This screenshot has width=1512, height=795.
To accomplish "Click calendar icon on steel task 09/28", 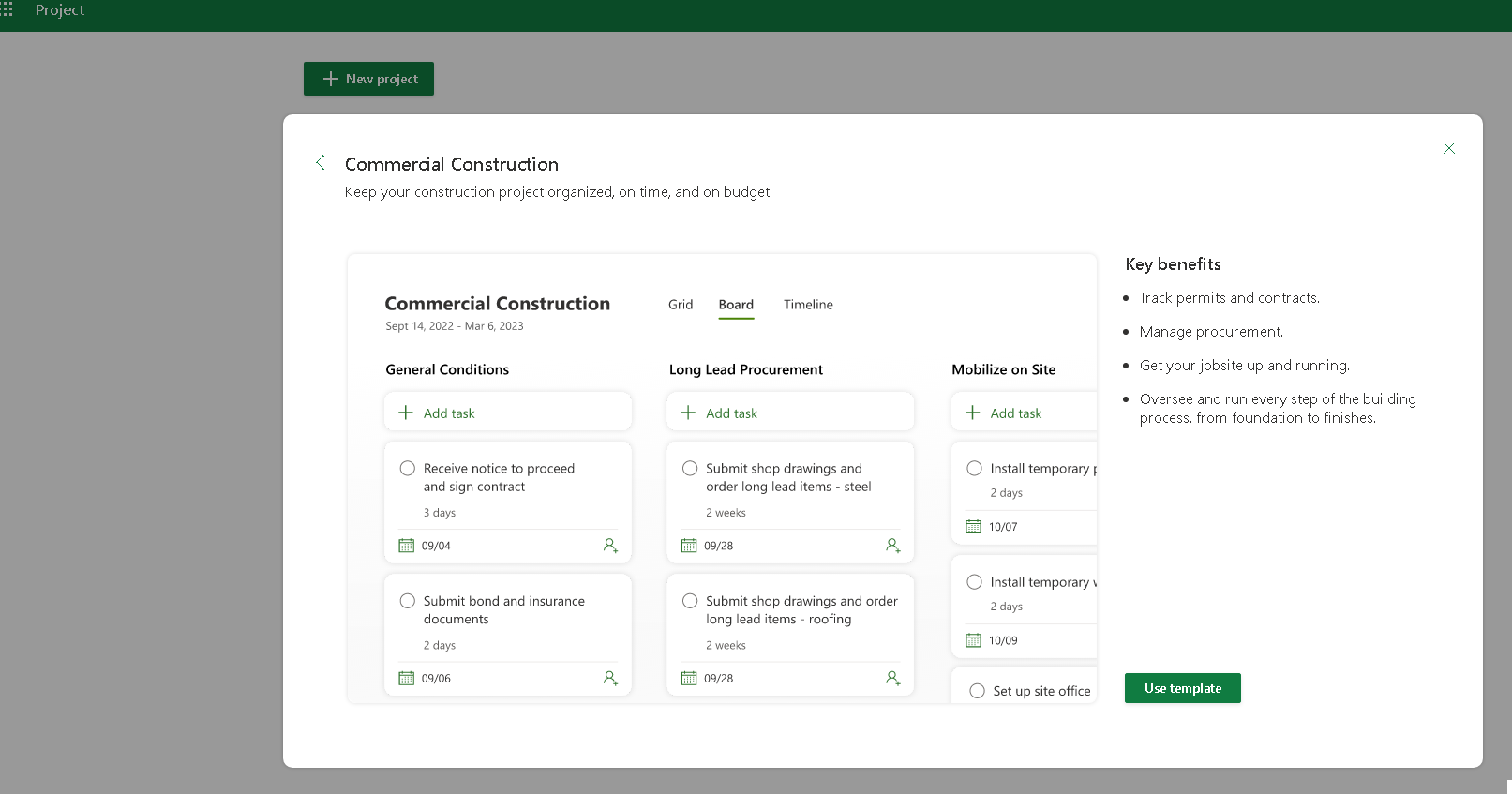I will pos(689,546).
